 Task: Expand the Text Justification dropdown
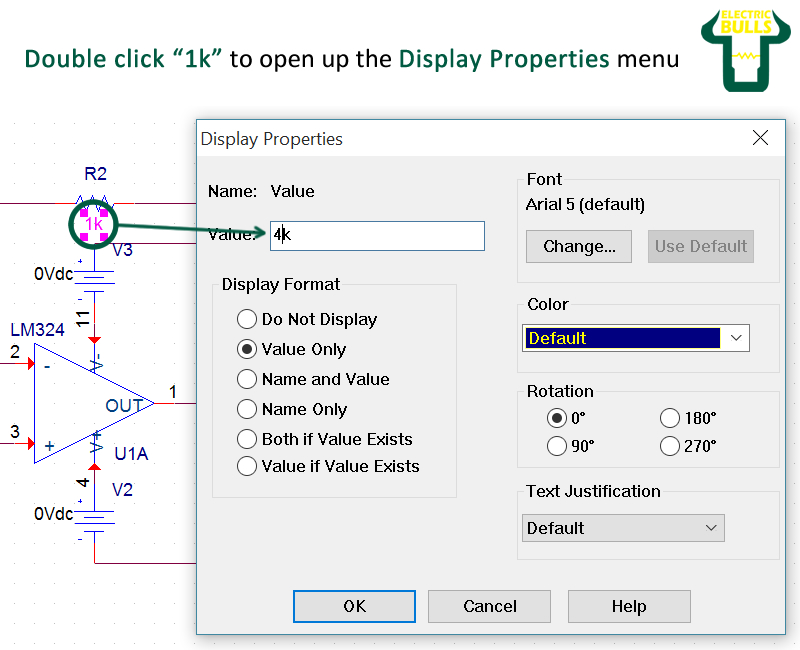tap(710, 527)
